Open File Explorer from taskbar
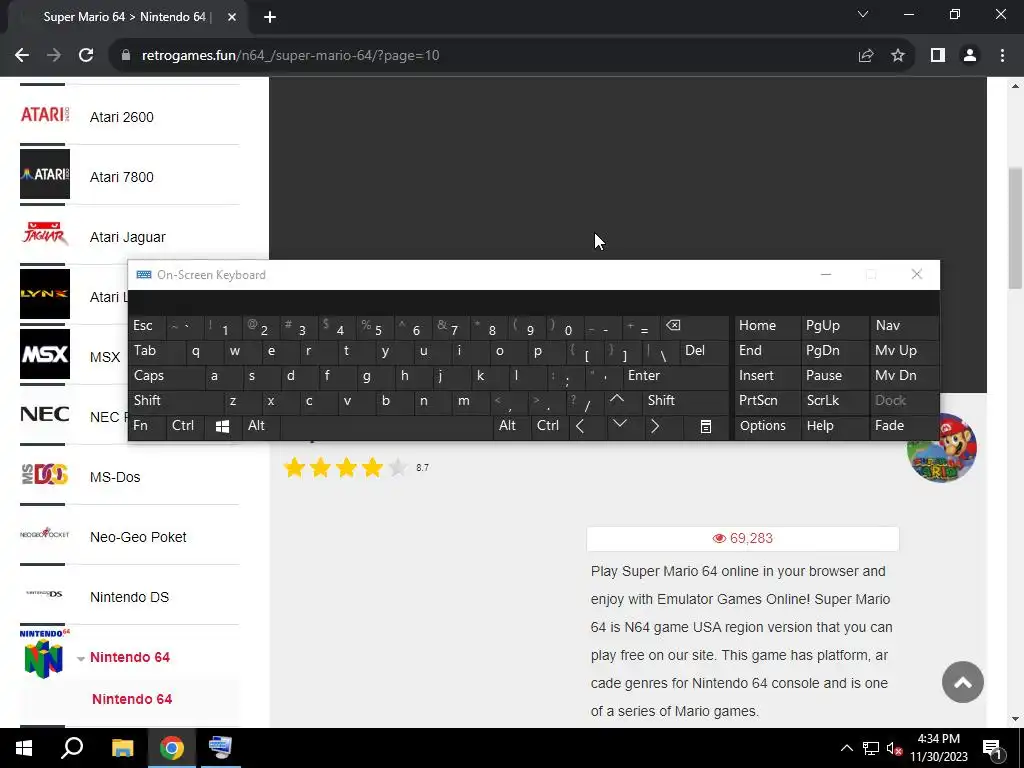The height and width of the screenshot is (768, 1024). [122, 748]
